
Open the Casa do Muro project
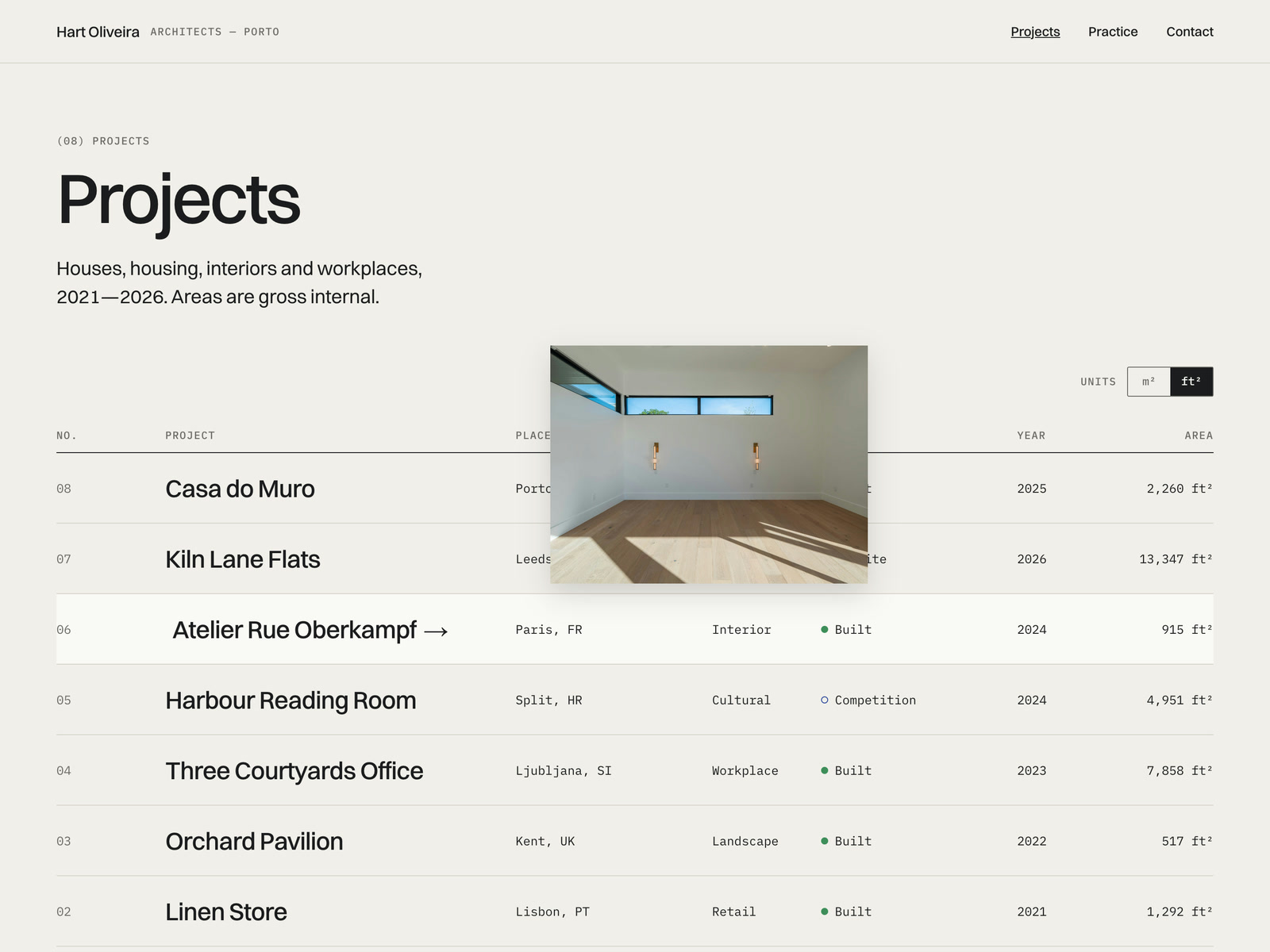pyautogui.click(x=240, y=489)
